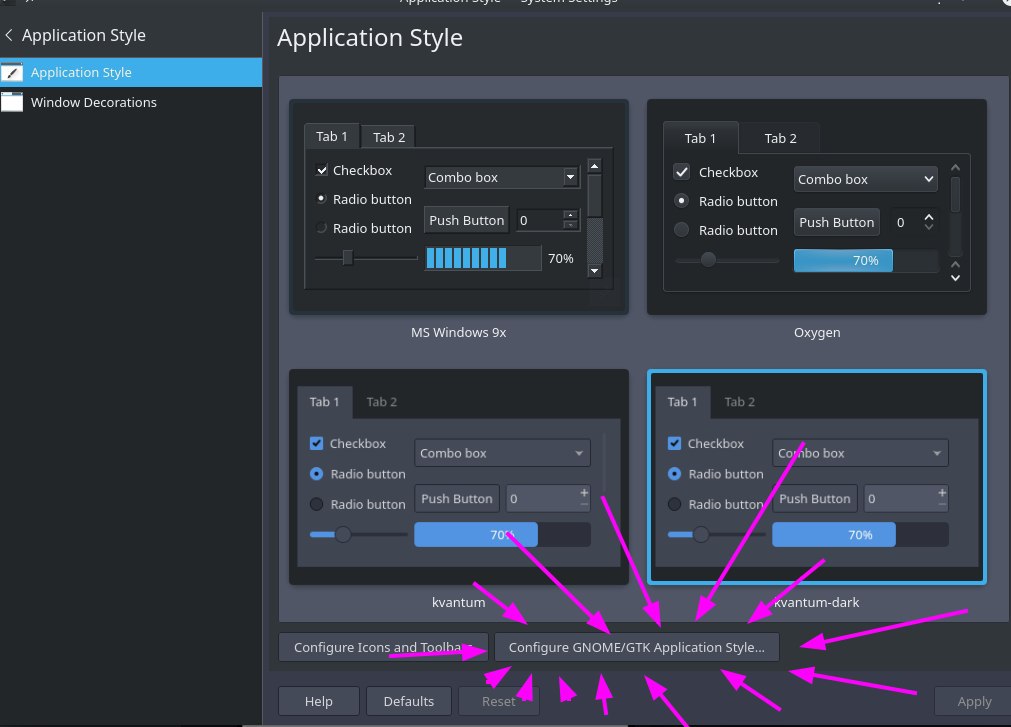Viewport: 1011px width, 727px height.
Task: Select first radio button in kvantum preview
Action: tap(317, 474)
